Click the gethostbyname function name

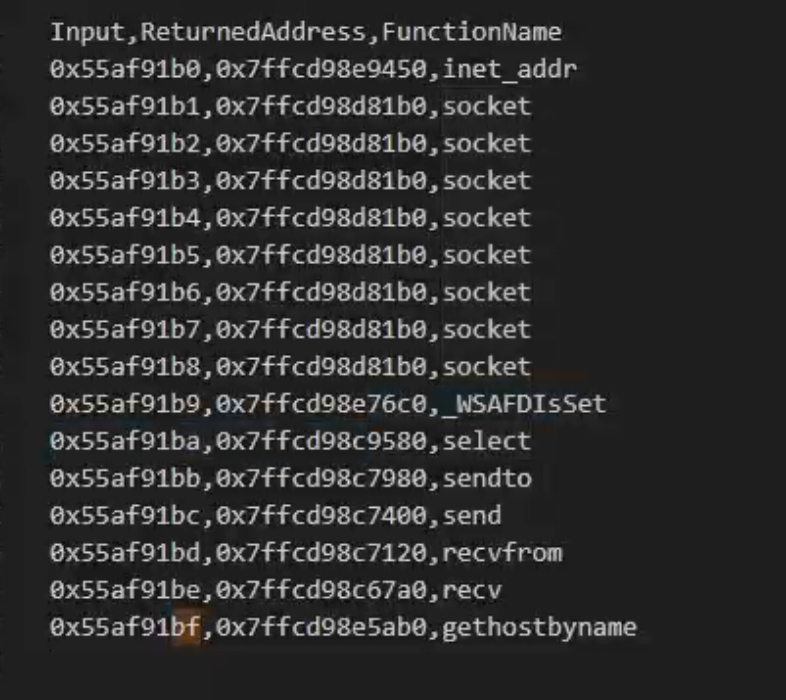coord(539,628)
